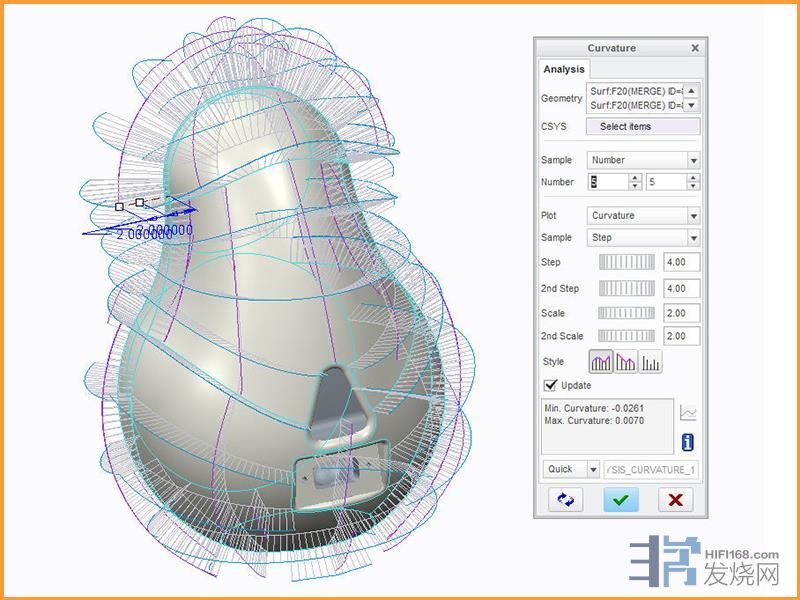
Task: Select the second curvature plot style icon
Action: coord(626,362)
